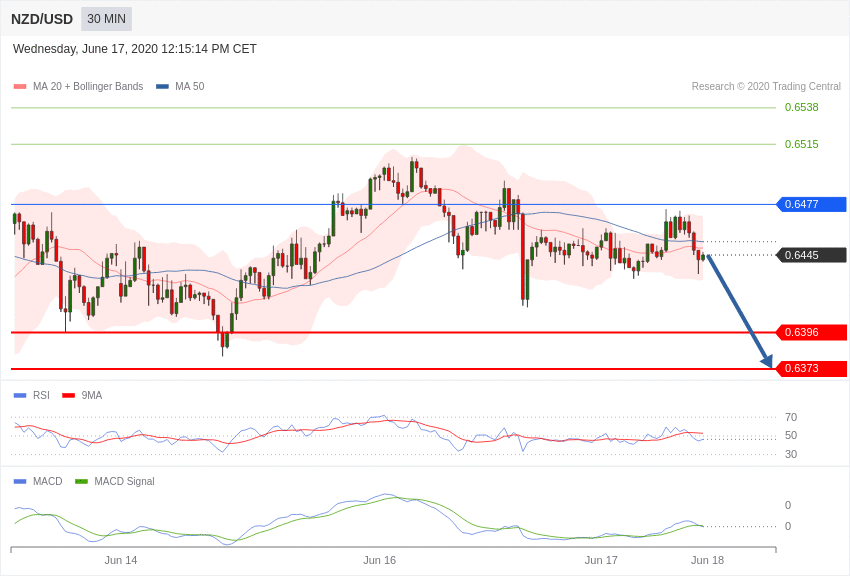850x576 pixels.
Task: Click the MACD Signal legend label
Action: (124, 481)
